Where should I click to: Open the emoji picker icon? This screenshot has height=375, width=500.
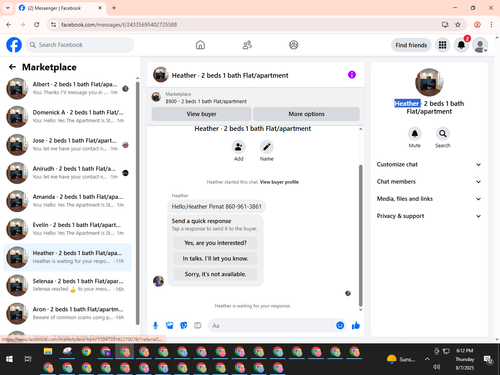pos(340,325)
